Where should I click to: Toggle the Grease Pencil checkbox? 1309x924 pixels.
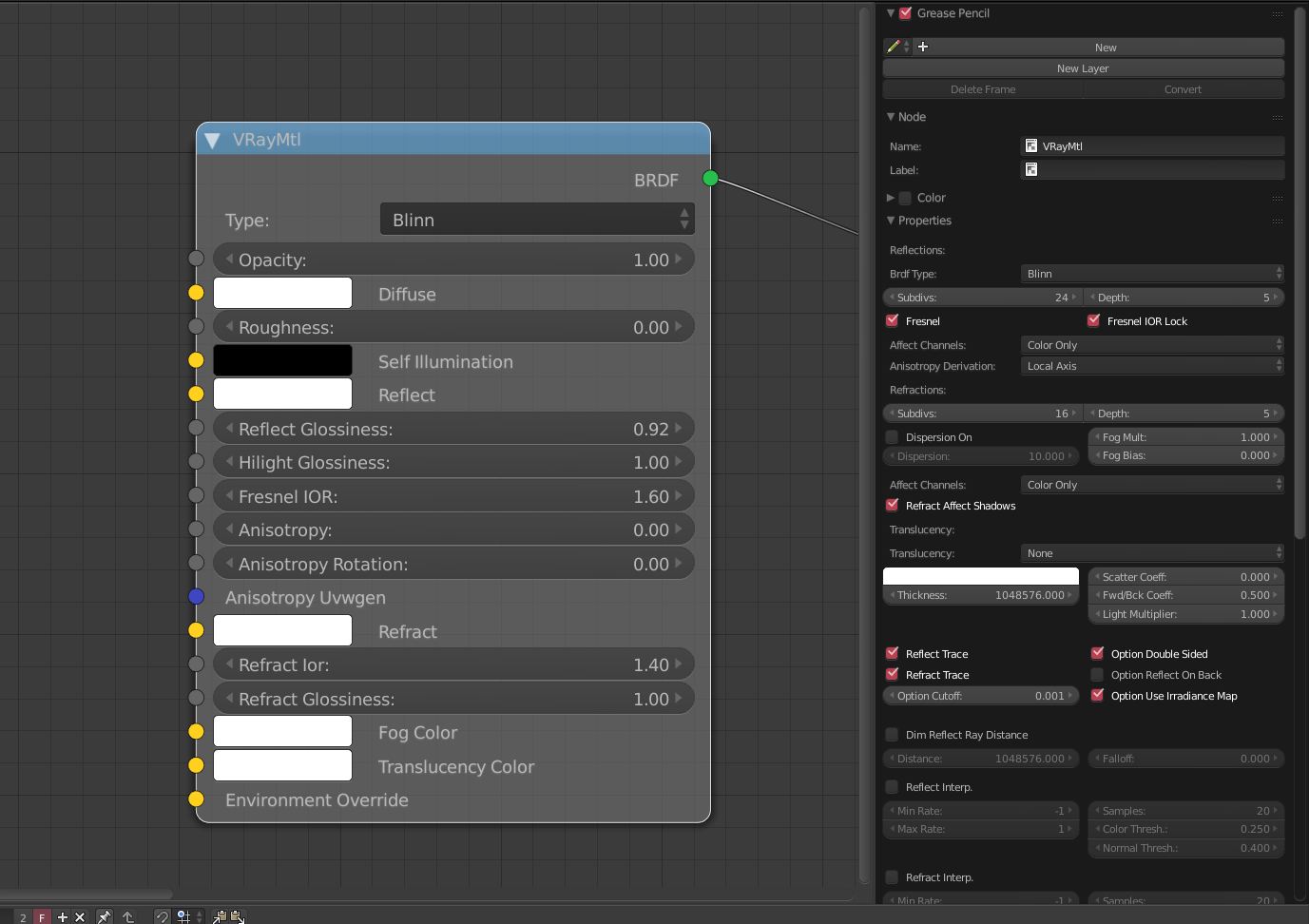click(906, 13)
